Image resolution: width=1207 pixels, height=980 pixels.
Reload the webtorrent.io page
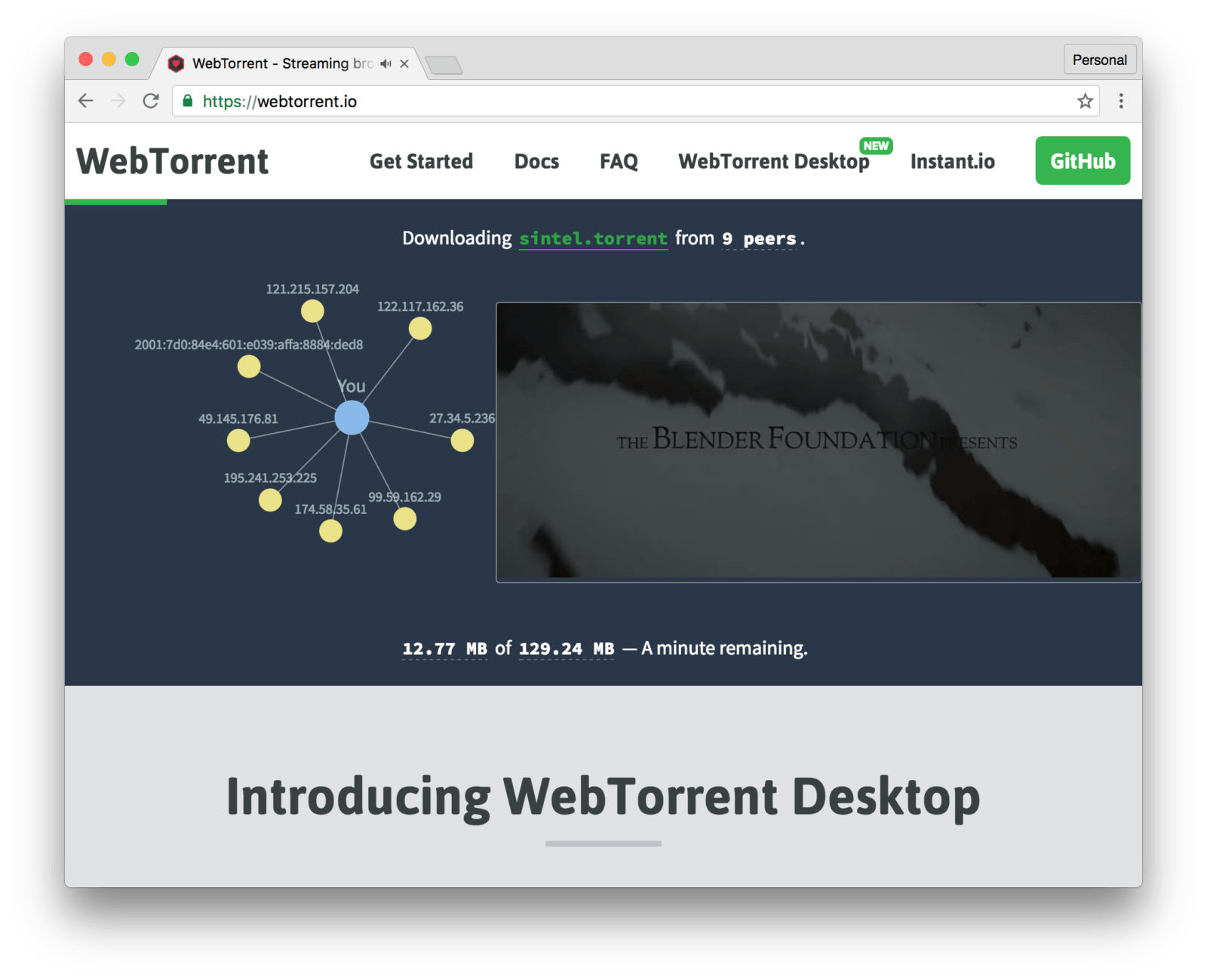point(151,101)
